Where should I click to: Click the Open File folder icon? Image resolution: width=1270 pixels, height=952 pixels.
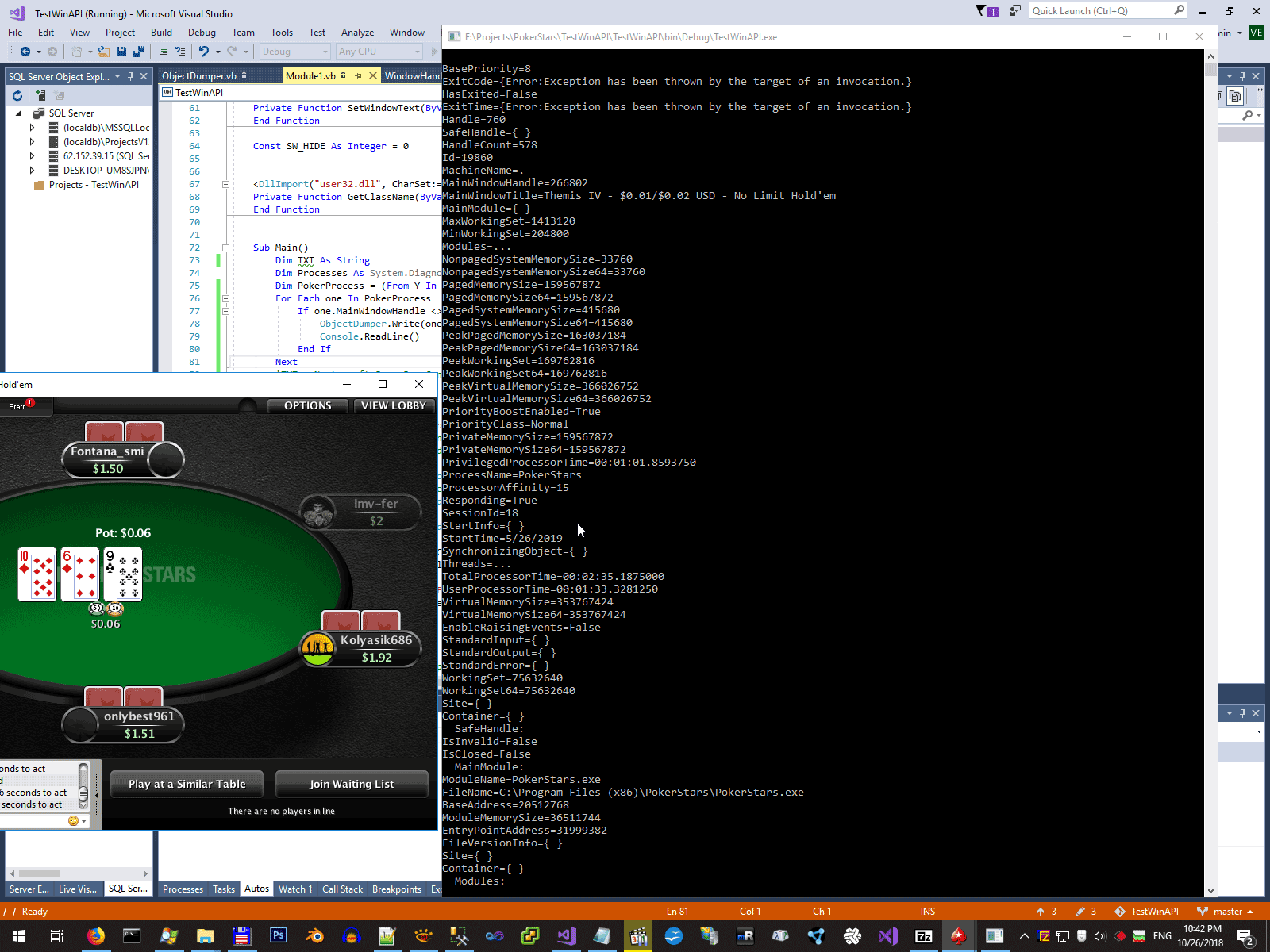click(x=103, y=52)
